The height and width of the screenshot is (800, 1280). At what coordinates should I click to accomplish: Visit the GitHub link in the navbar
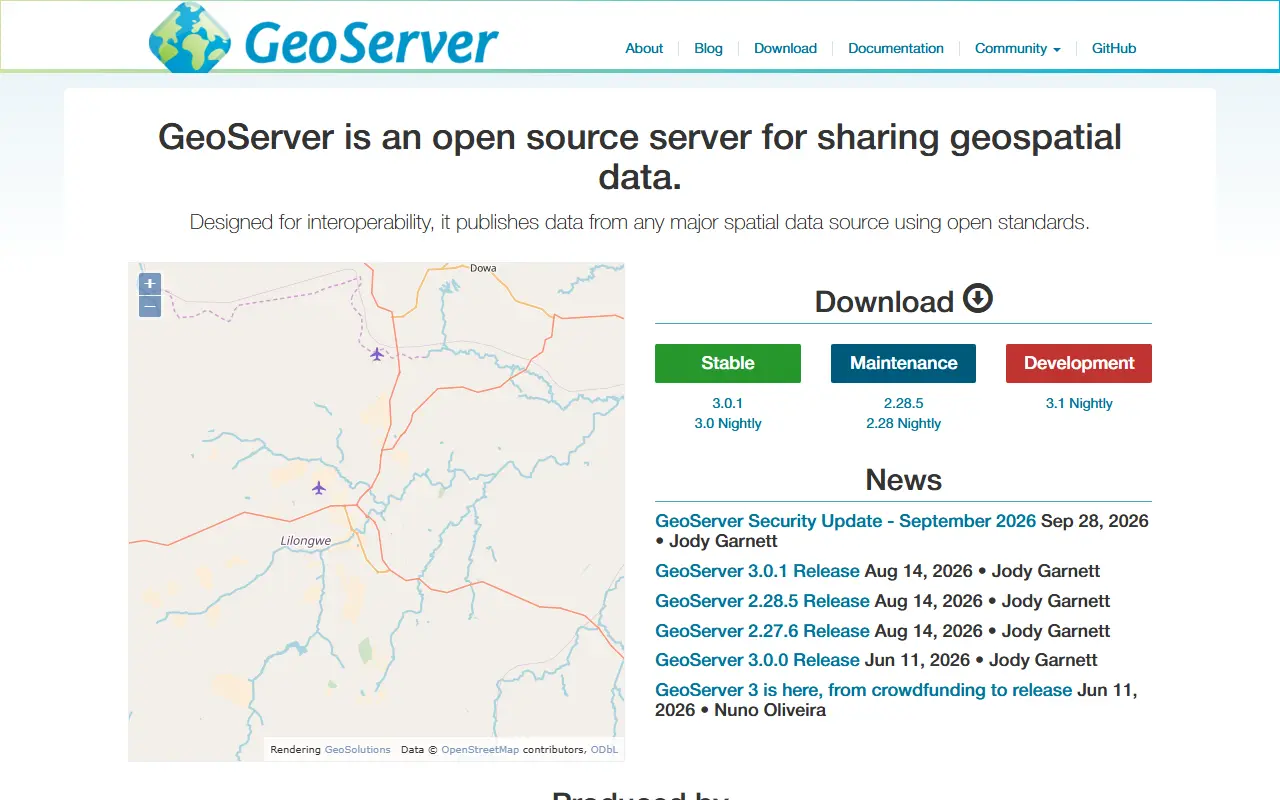point(1114,48)
